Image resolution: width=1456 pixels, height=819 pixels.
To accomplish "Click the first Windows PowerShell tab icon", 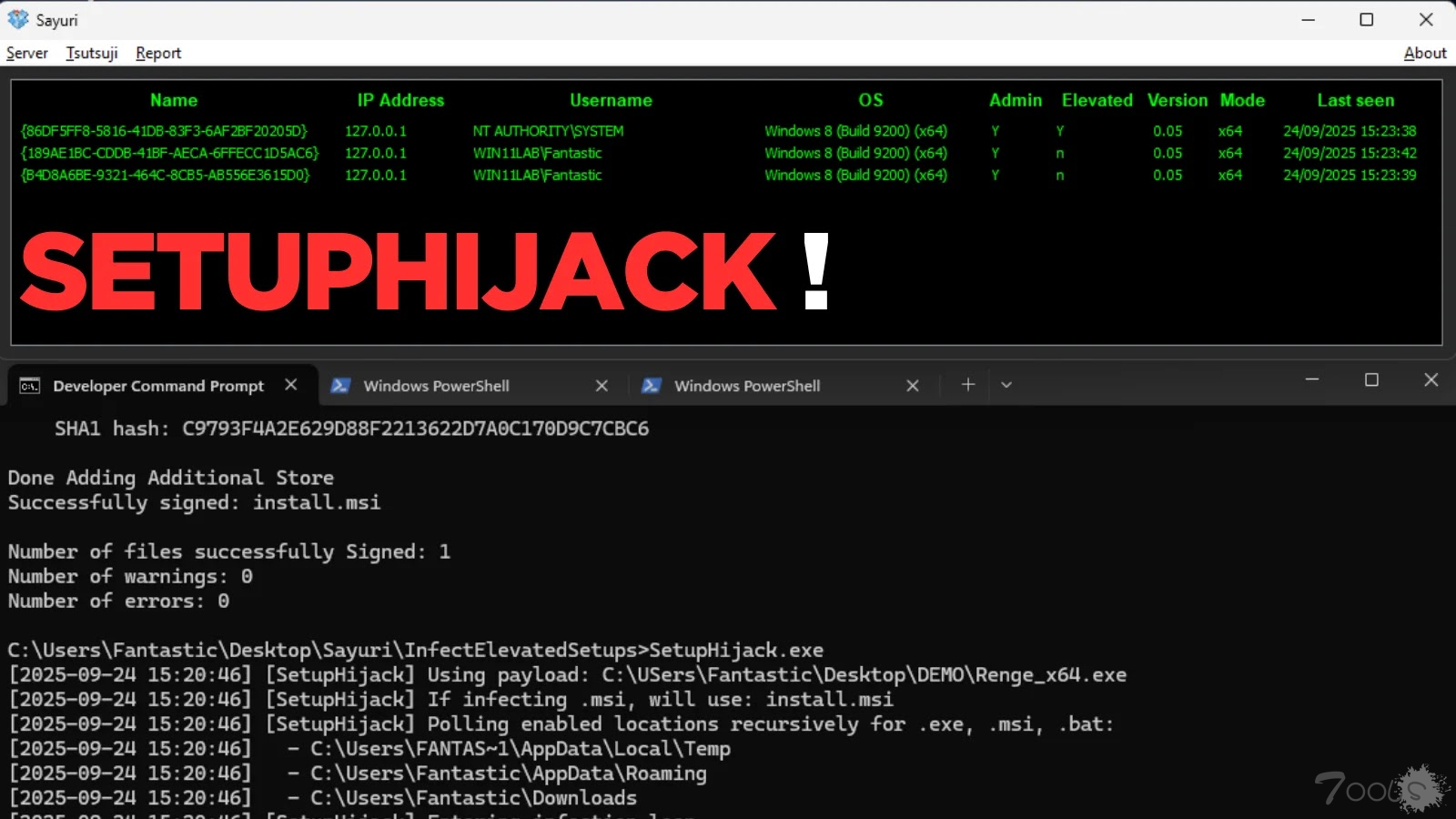I will click(x=340, y=386).
